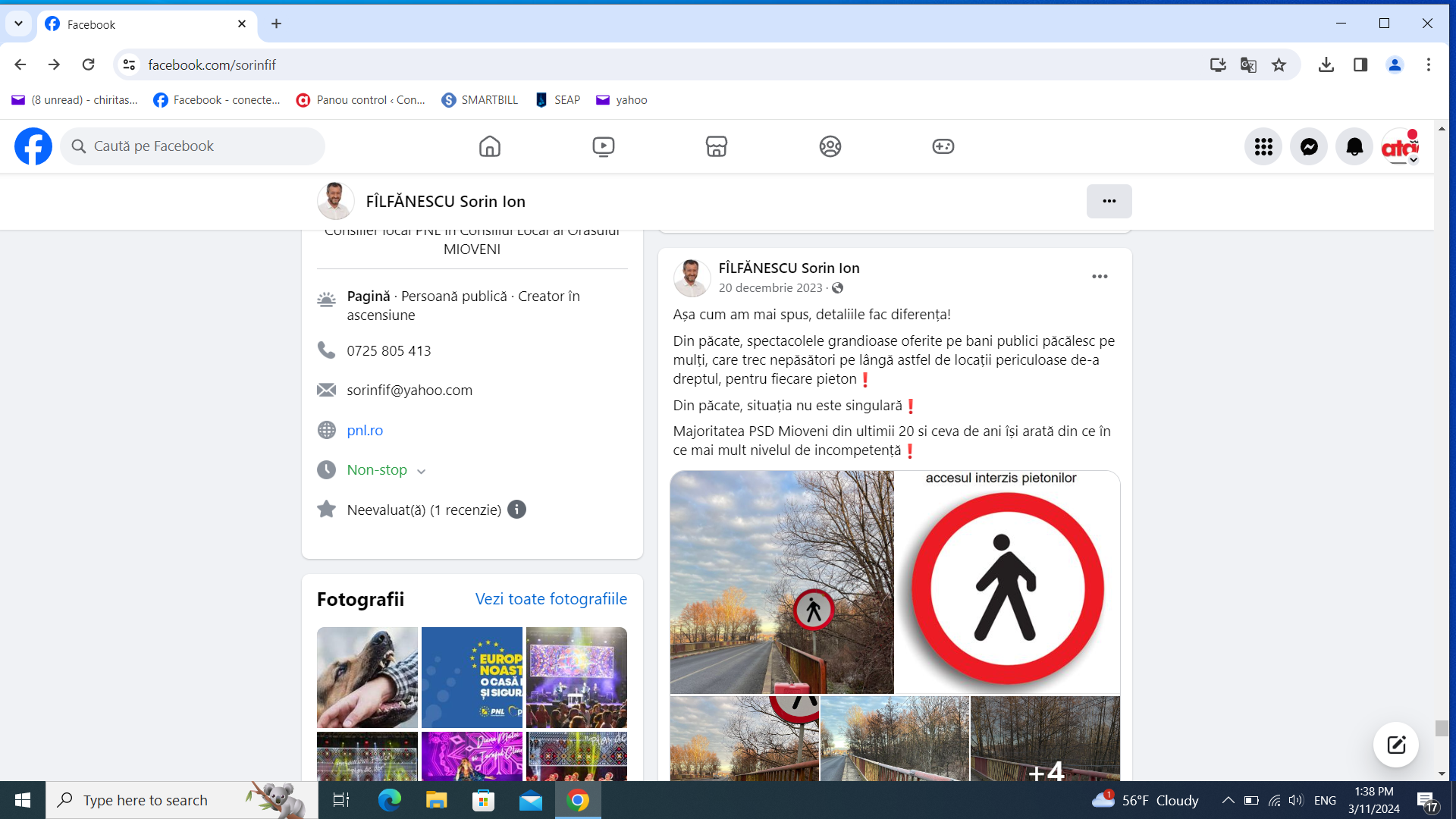Open page options ellipsis button in header
This screenshot has width=1456, height=819.
pos(1108,201)
